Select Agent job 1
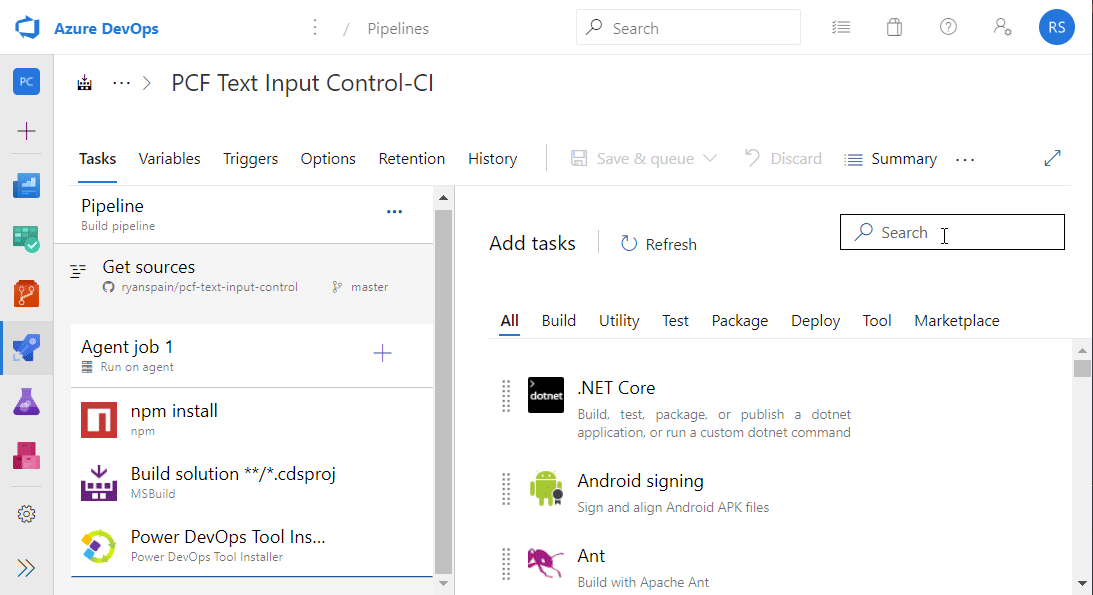The image size is (1093, 595). pyautogui.click(x=252, y=355)
